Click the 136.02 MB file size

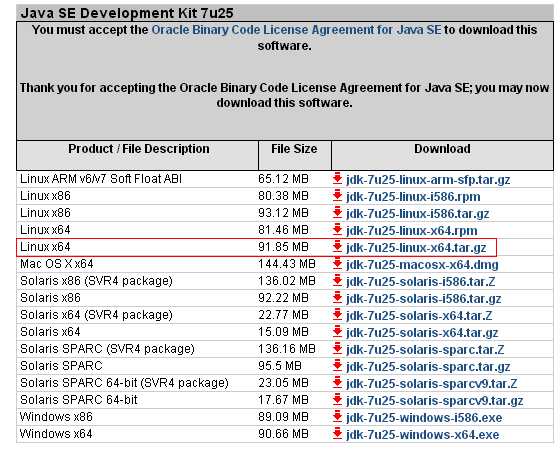(287, 281)
